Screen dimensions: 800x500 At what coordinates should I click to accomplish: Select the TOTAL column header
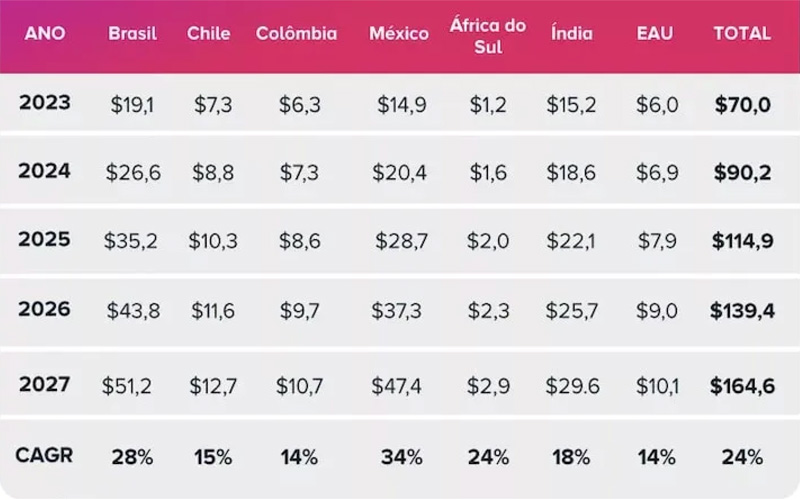click(741, 33)
